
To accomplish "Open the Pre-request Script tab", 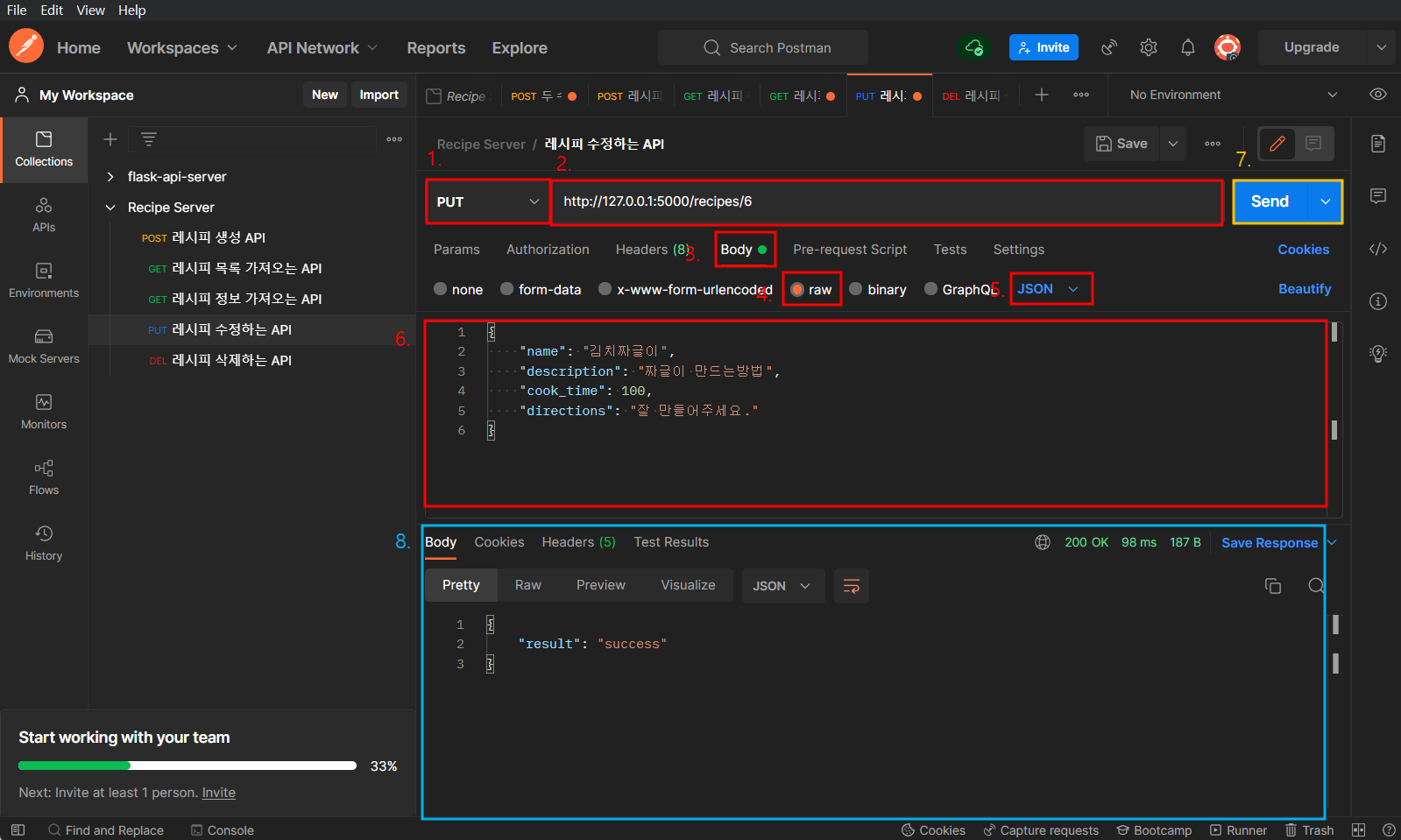I will pyautogui.click(x=850, y=250).
